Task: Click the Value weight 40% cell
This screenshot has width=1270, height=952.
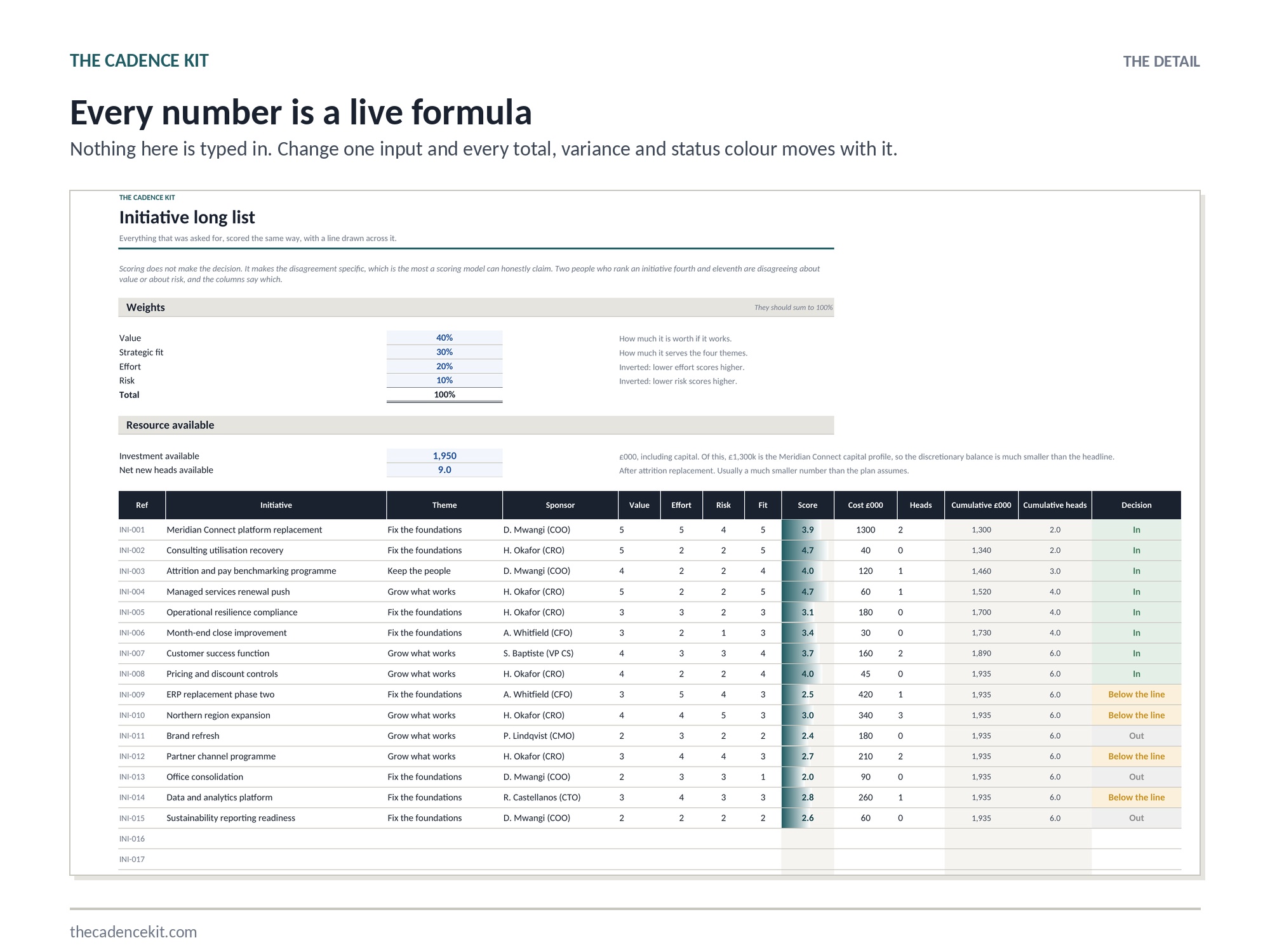Action: 444,338
